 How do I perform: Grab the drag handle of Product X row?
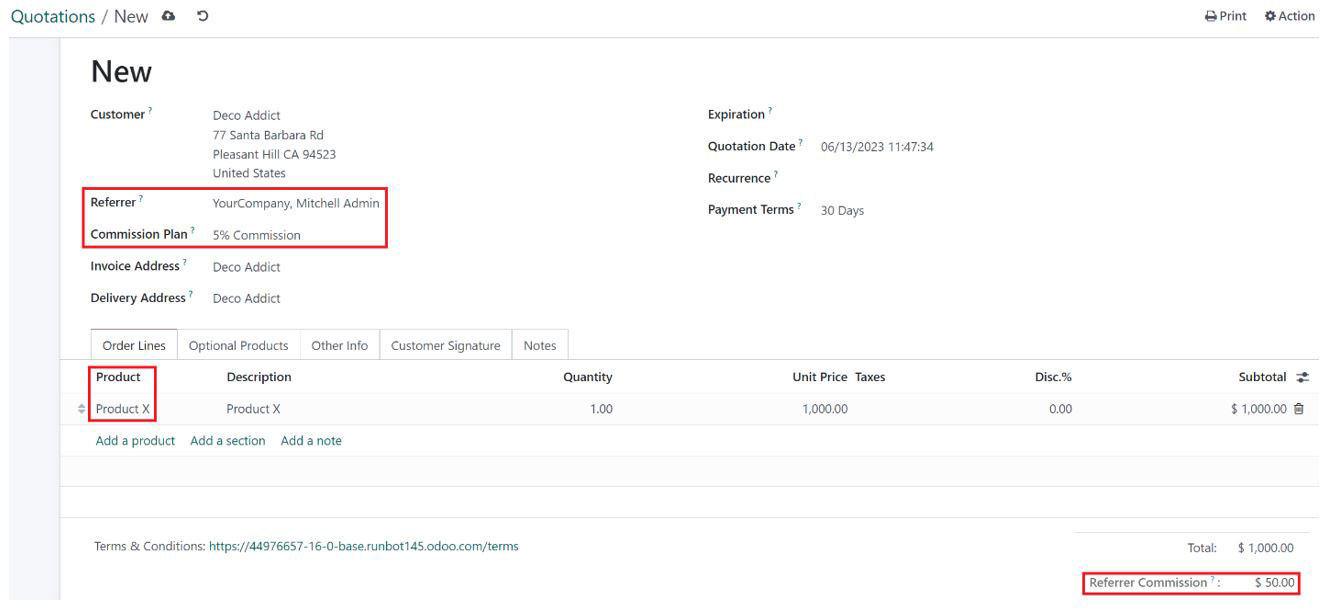tap(82, 409)
